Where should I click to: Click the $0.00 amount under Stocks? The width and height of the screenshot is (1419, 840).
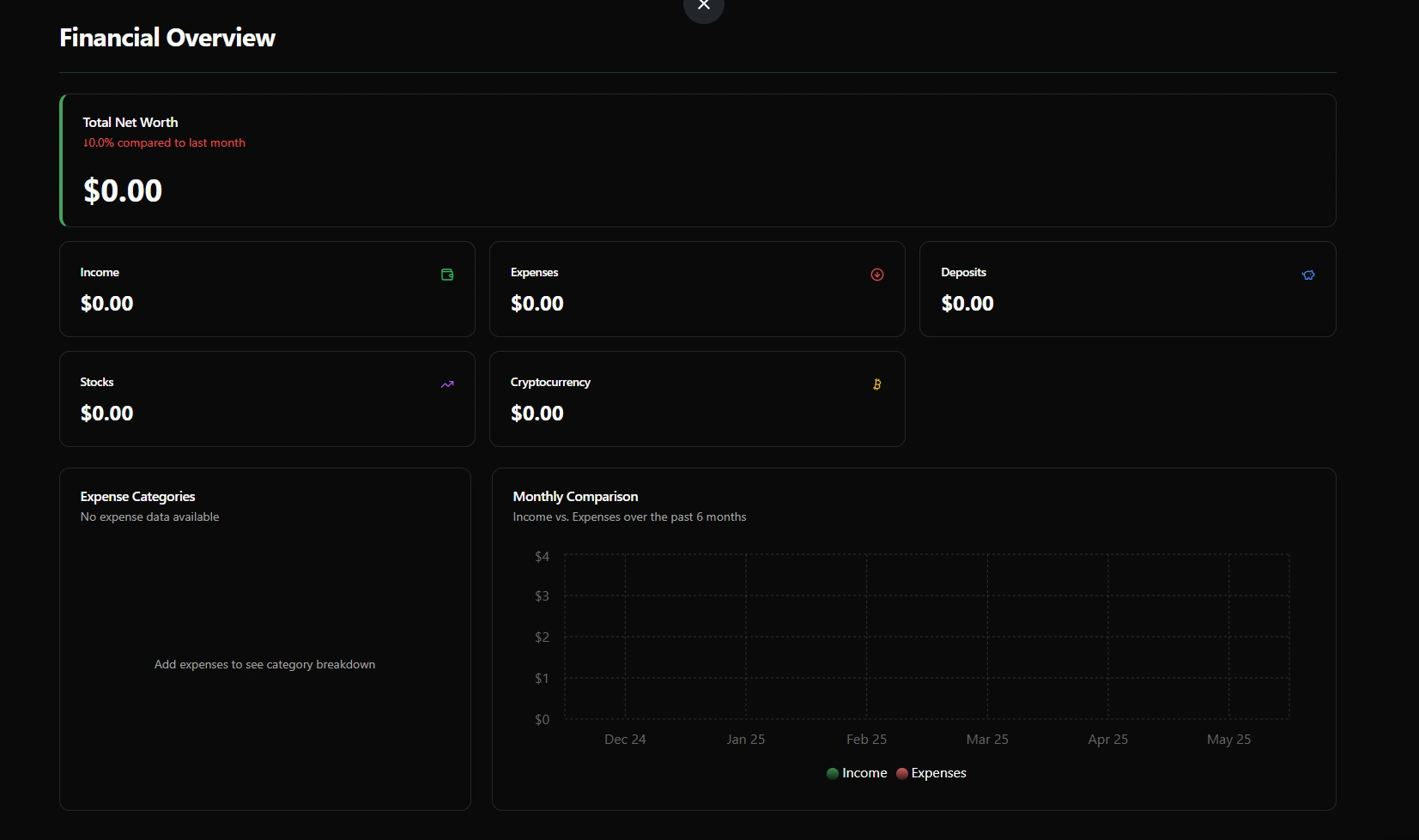107,414
